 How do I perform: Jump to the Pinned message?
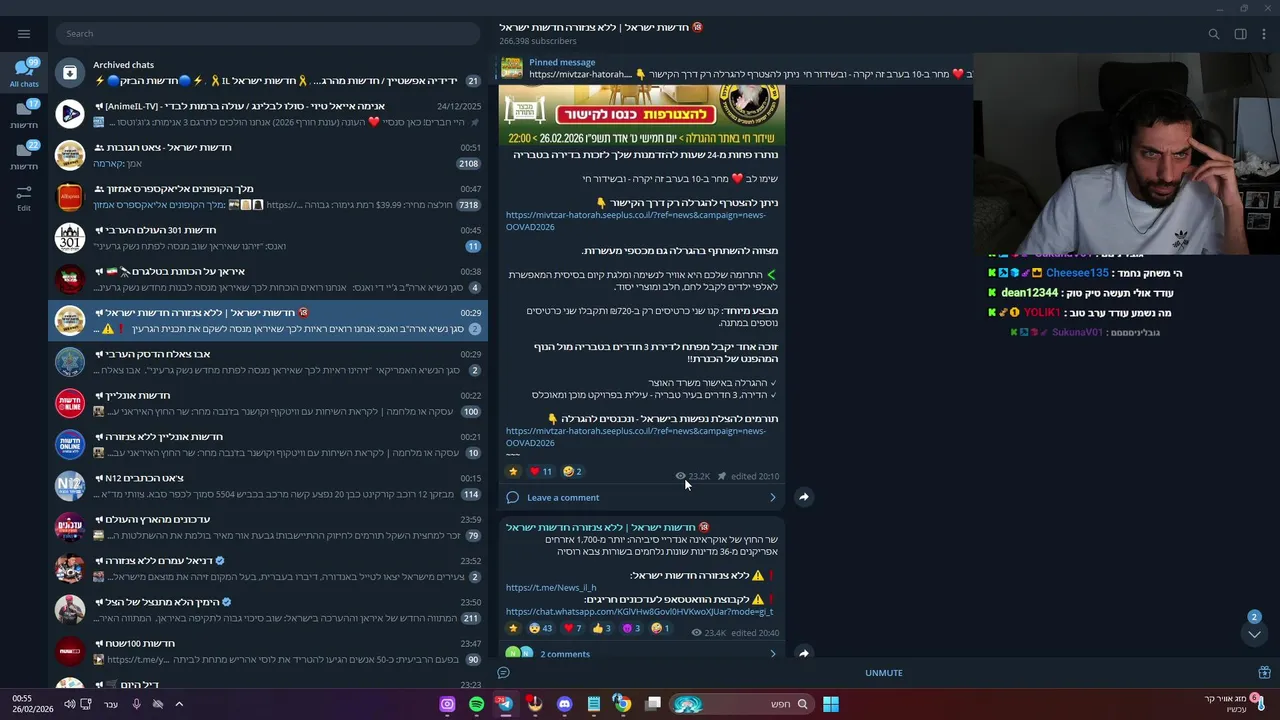(735, 68)
